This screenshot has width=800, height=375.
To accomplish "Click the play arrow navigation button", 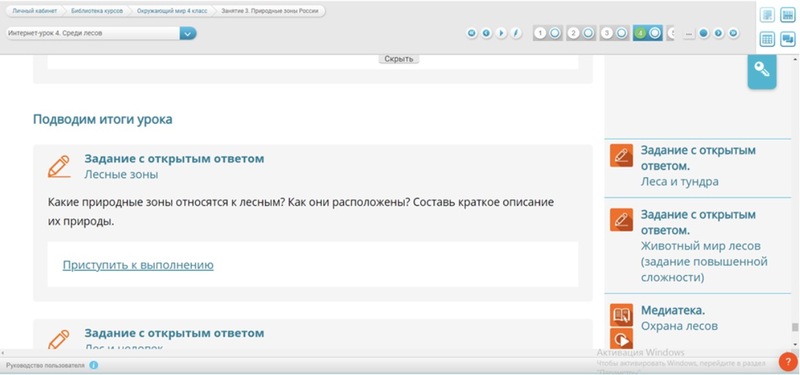I will click(x=501, y=33).
